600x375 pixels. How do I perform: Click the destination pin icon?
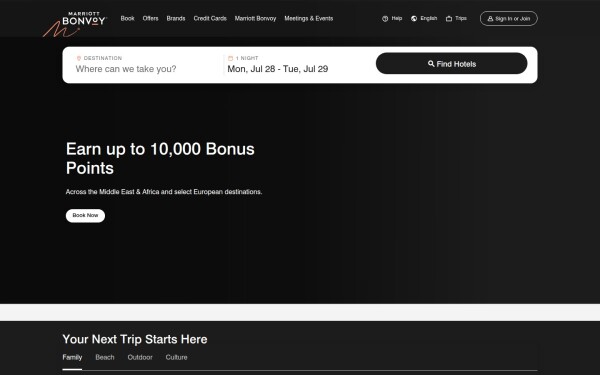[x=79, y=58]
